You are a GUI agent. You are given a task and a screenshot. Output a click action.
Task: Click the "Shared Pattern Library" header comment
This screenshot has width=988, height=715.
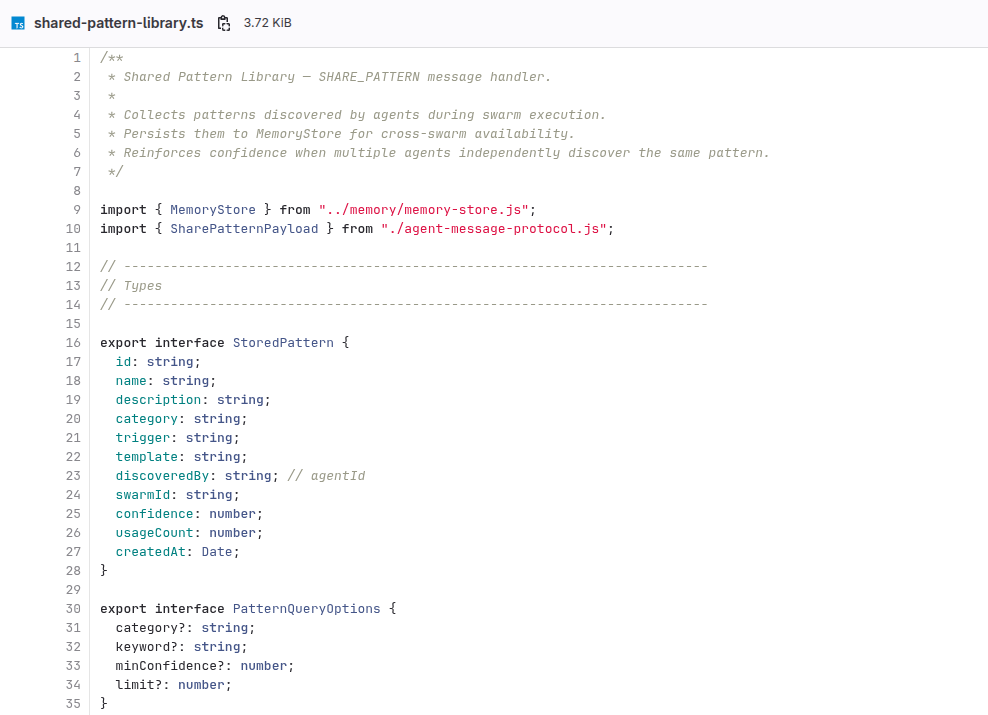[x=330, y=77]
